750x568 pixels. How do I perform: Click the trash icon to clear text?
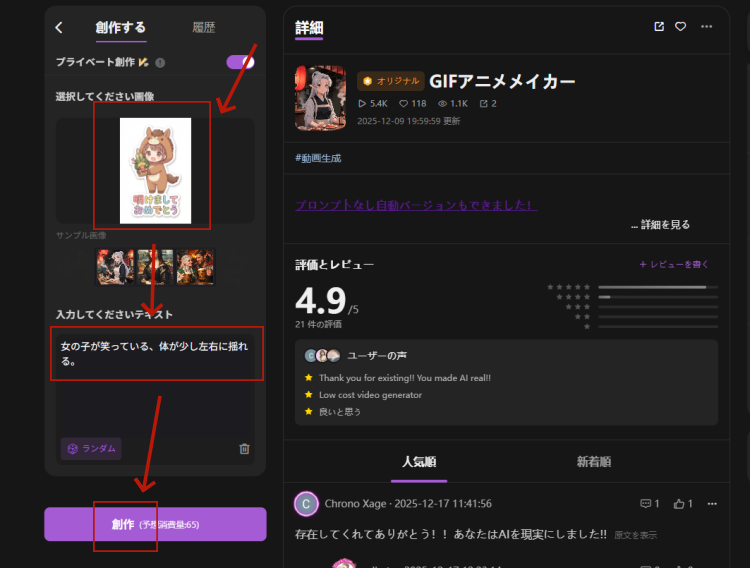pyautogui.click(x=244, y=449)
